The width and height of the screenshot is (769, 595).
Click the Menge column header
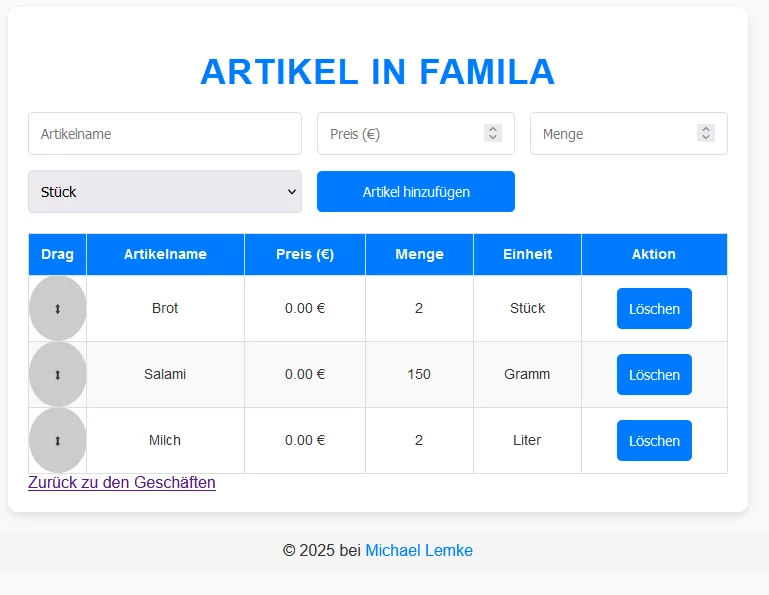tap(419, 254)
